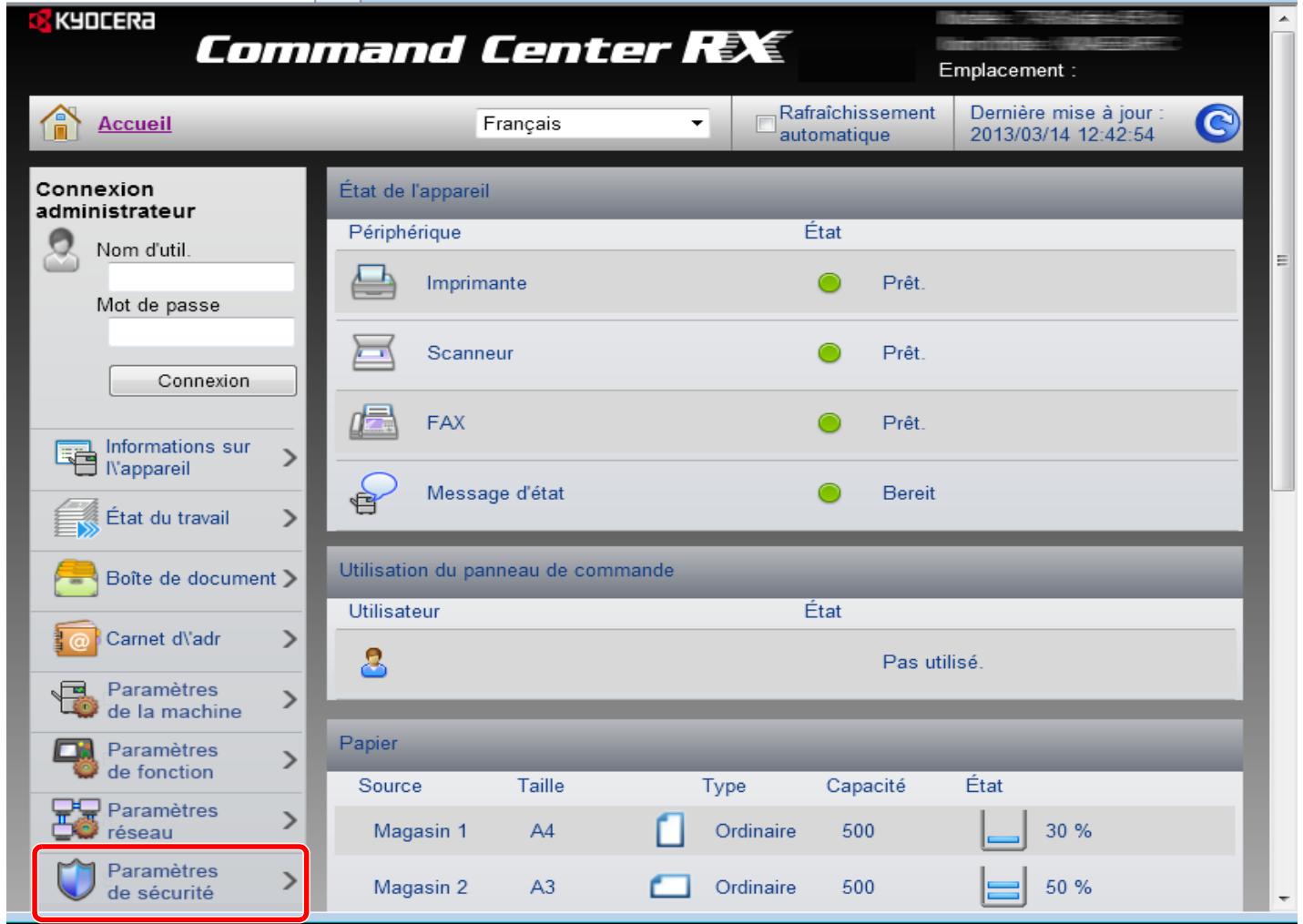The width and height of the screenshot is (1303, 924).
Task: Click the Paramètres de fonction icon
Action: pyautogui.click(x=76, y=759)
